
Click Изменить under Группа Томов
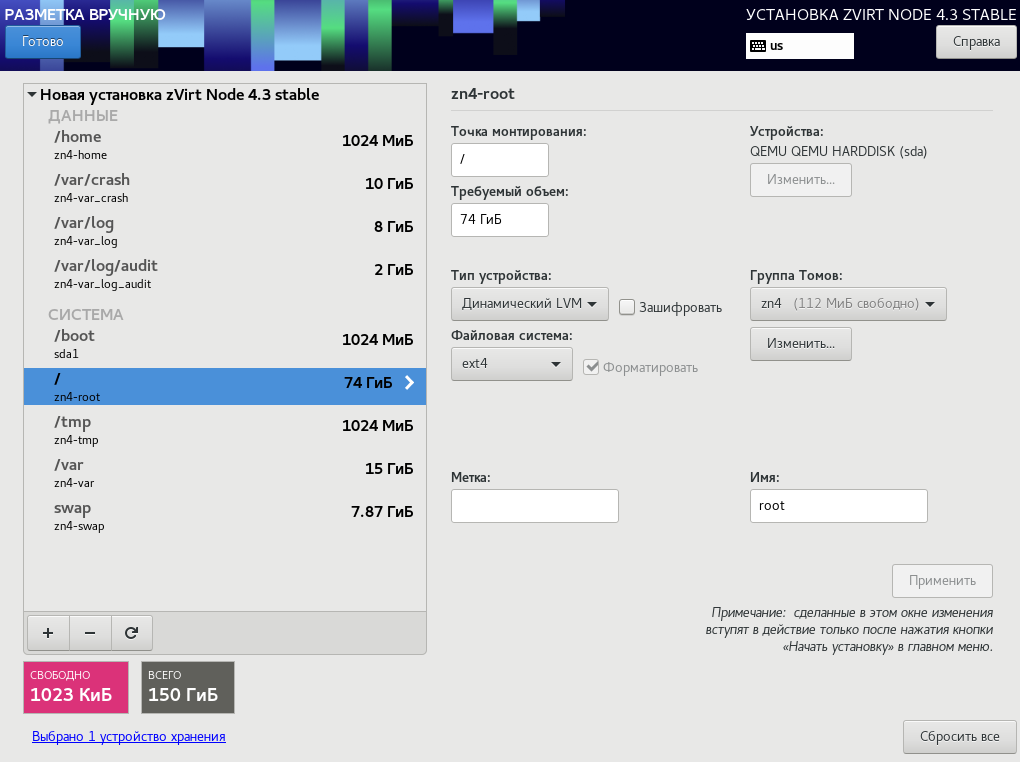(800, 344)
